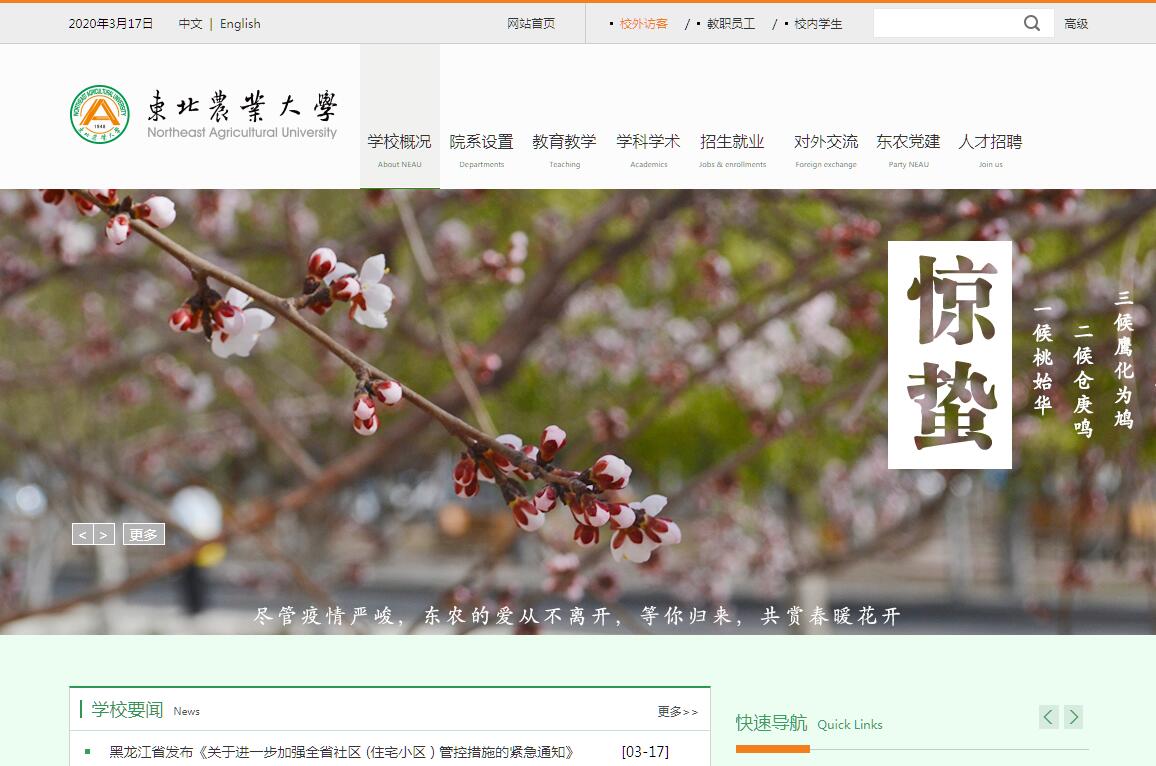Open 学校概况 About NEAU menu
1156x766 pixels.
click(x=399, y=149)
